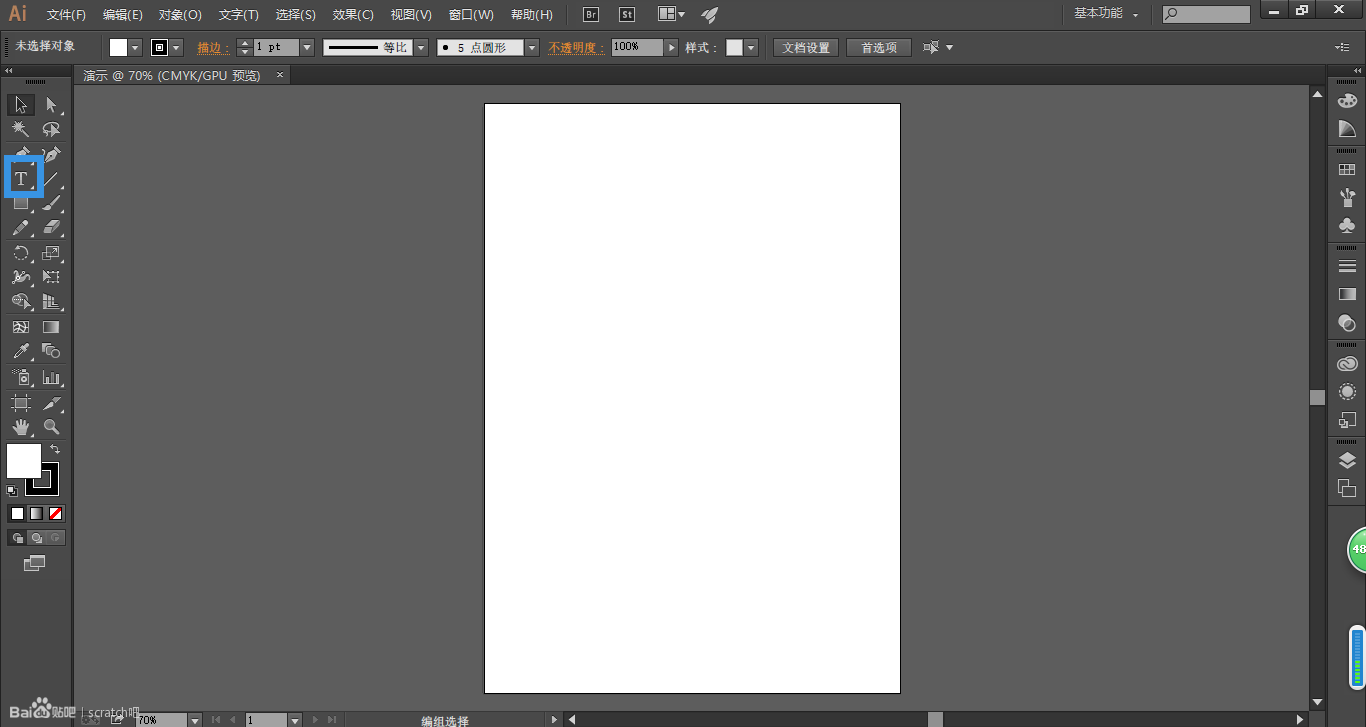Select the Artboard tool
Viewport: 1366px width, 727px height.
21,403
